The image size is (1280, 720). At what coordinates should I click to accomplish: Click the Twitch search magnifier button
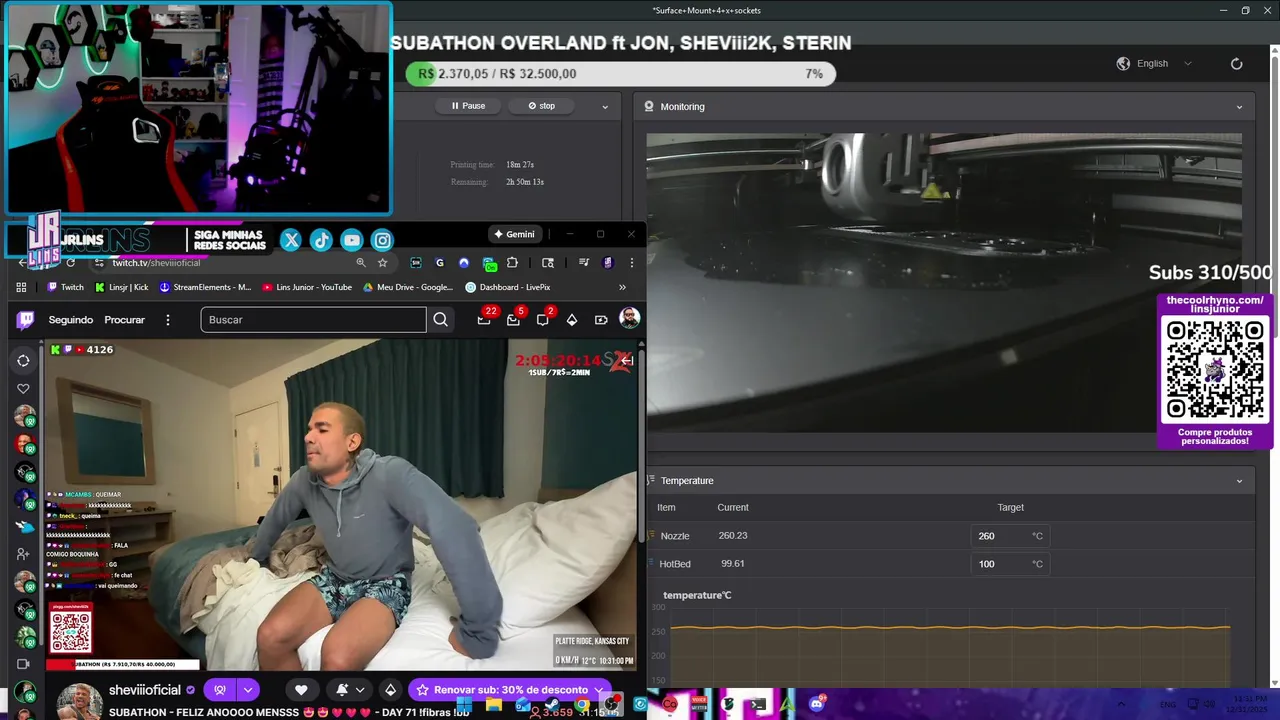pos(440,320)
